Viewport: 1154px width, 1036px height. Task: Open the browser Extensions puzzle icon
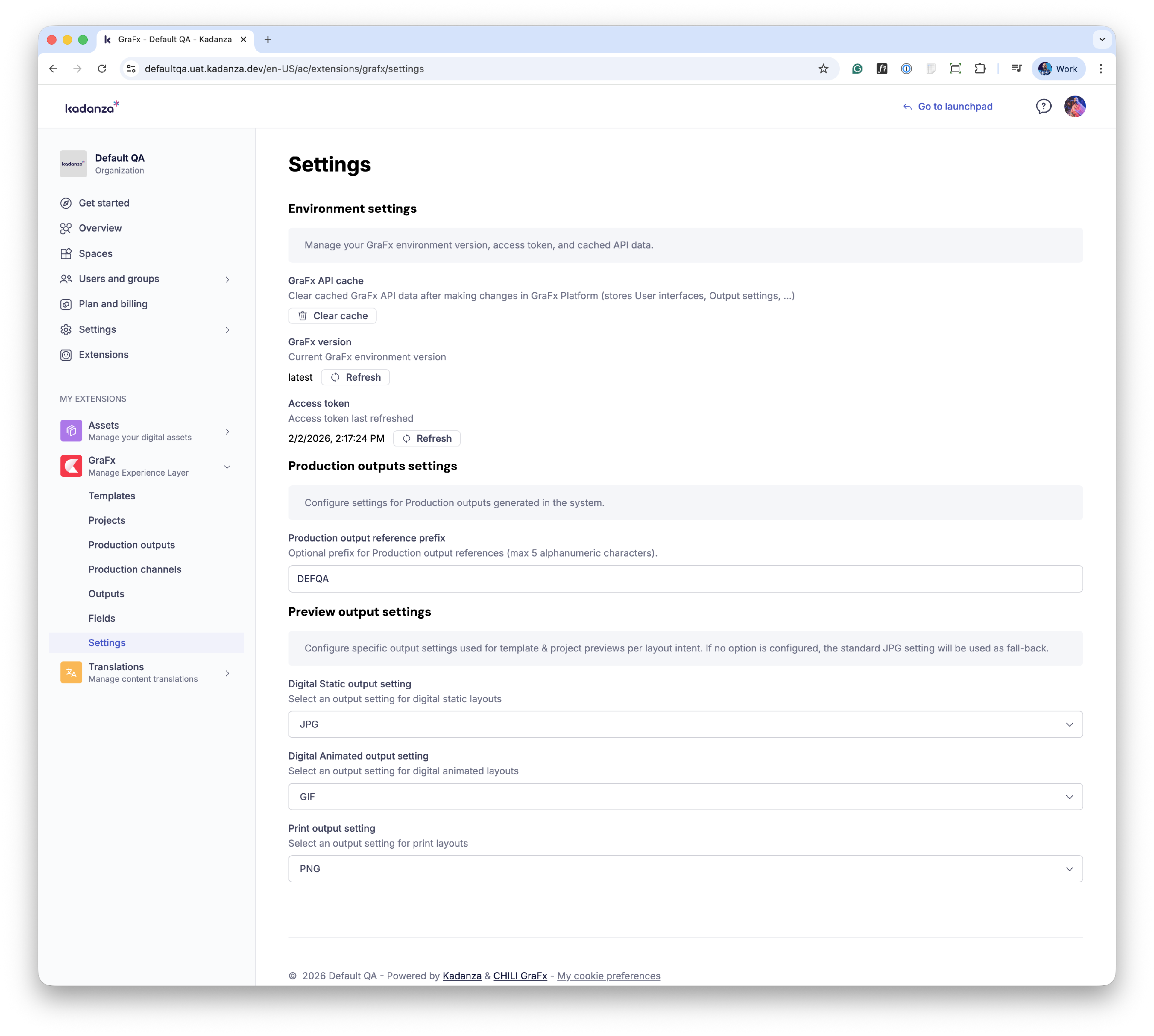coord(980,69)
